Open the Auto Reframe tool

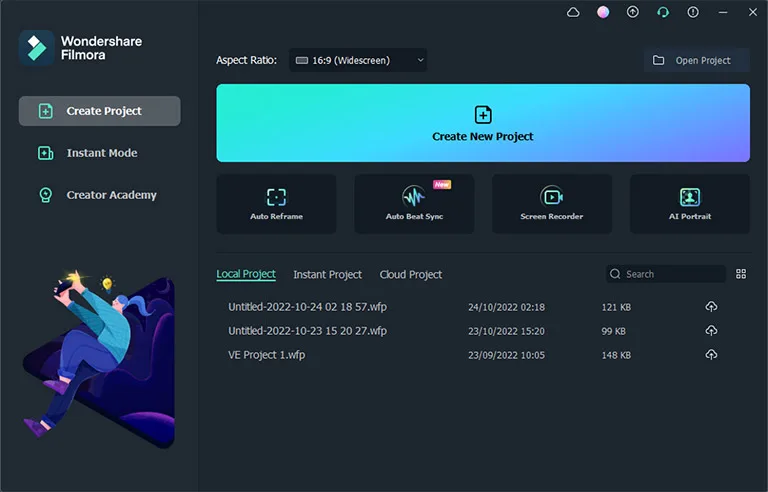point(276,204)
